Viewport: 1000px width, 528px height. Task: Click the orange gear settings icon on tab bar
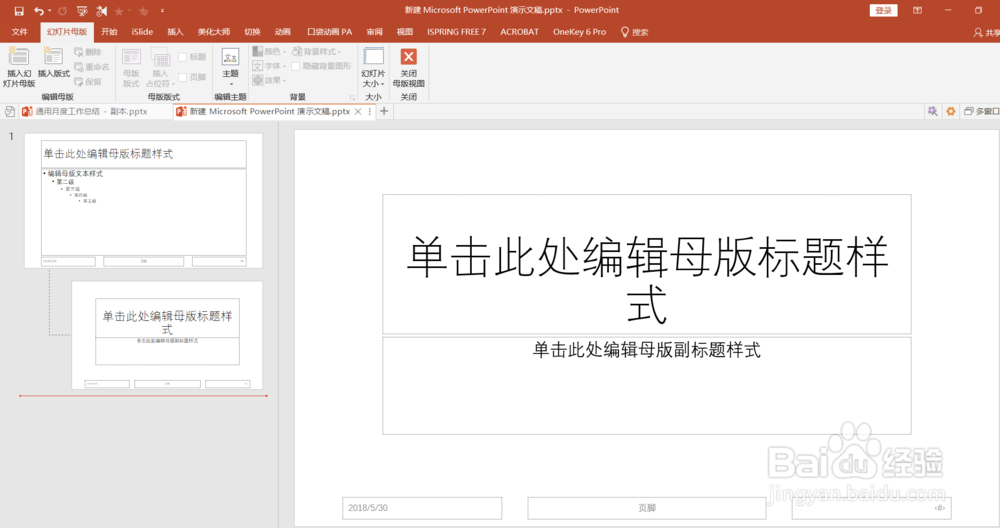pos(950,111)
